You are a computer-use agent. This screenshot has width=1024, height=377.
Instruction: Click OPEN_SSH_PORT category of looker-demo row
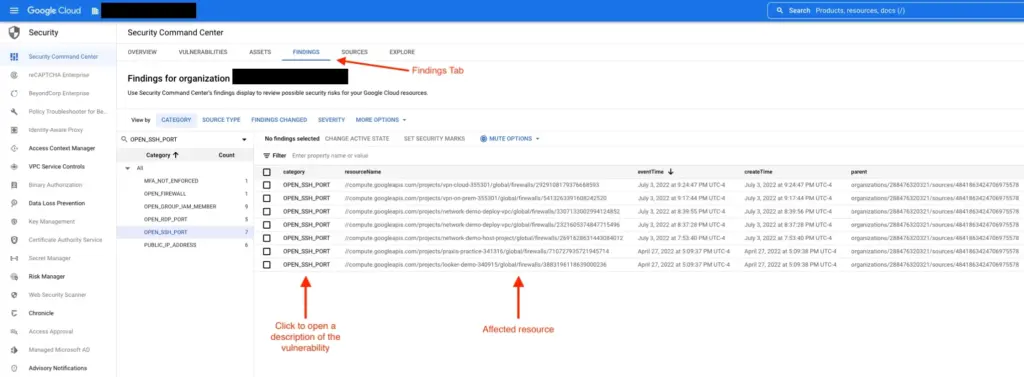[x=306, y=265]
